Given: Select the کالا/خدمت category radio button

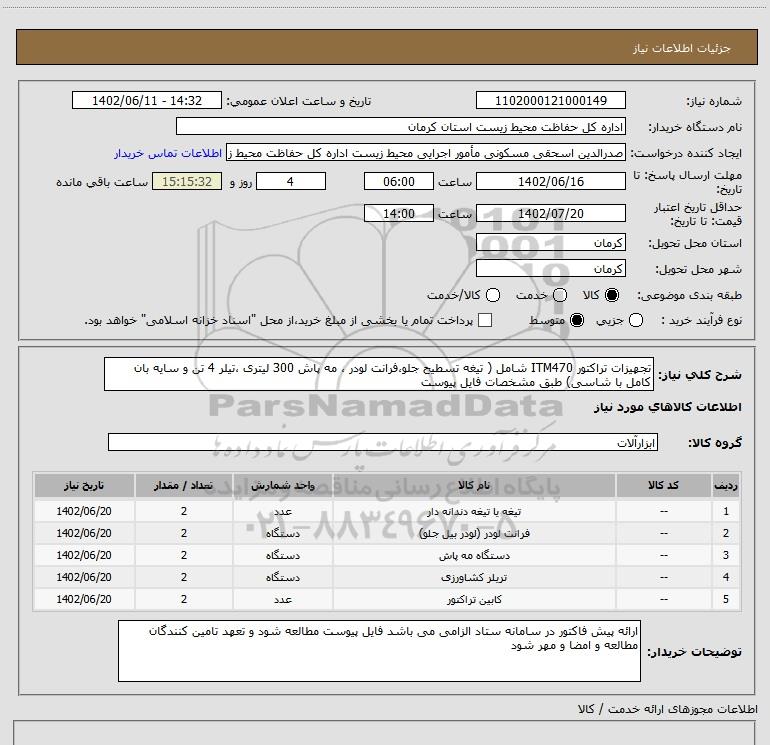Looking at the screenshot, I should 493,295.
